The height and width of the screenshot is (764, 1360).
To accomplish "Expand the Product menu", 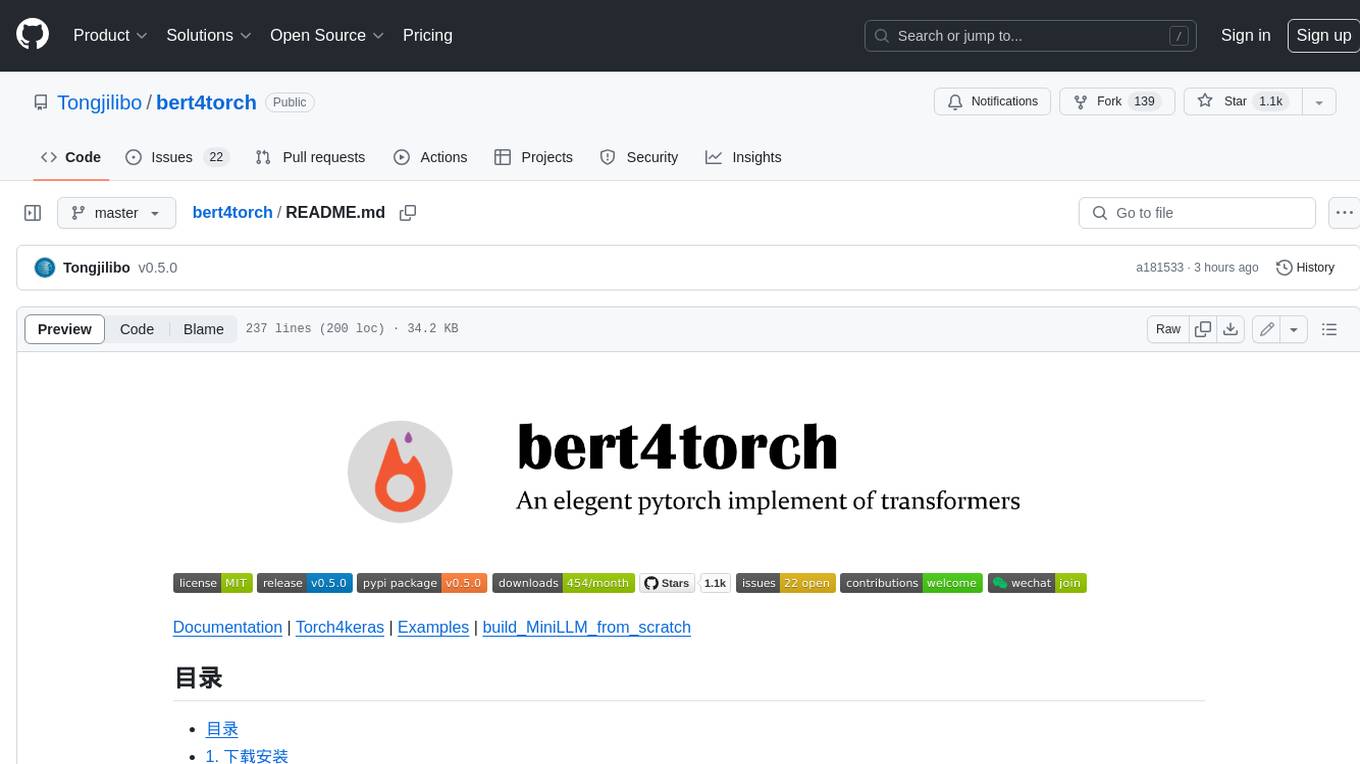I will click(110, 35).
